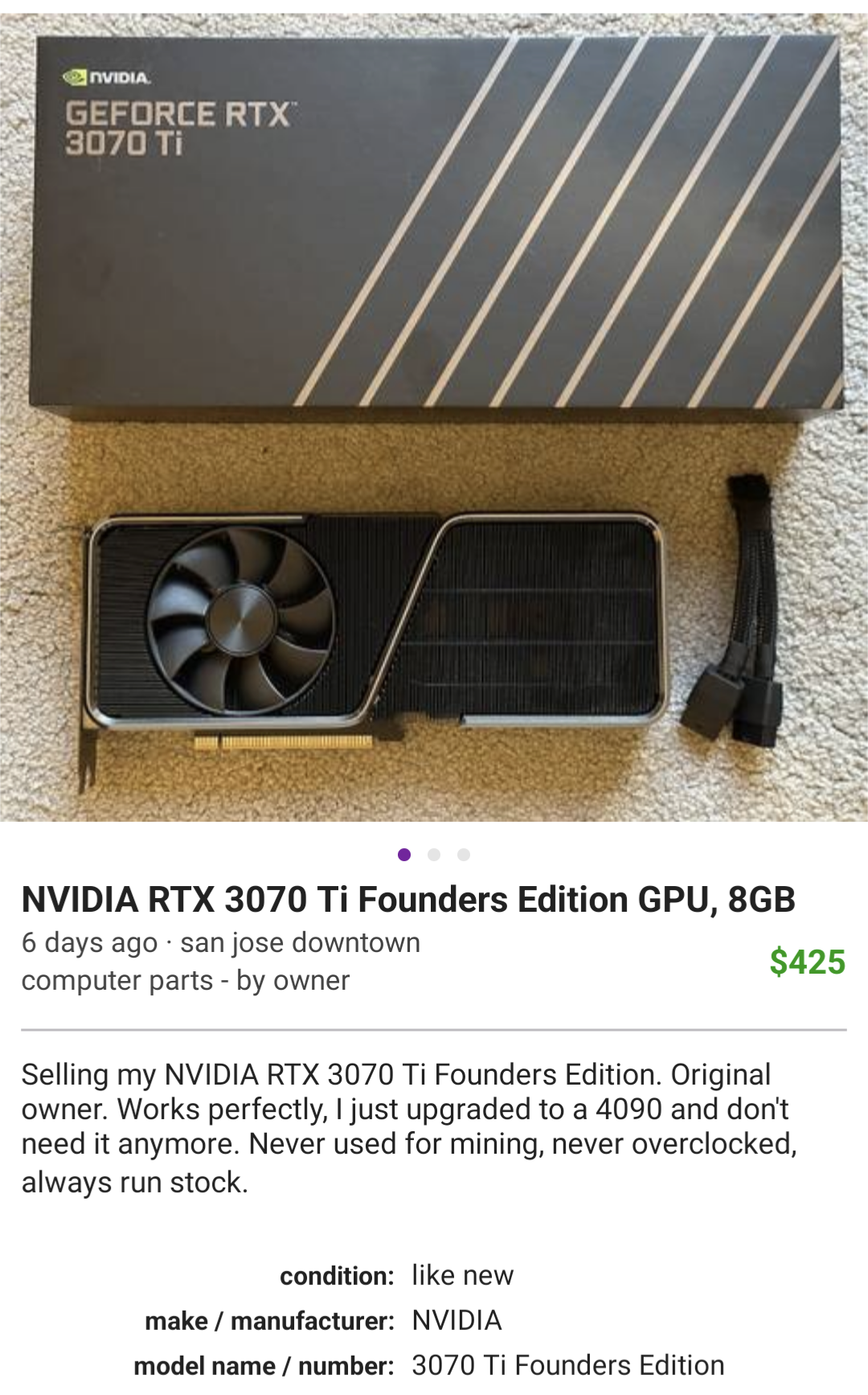
Task: Tap '3070 Ti Founders Edition' model value
Action: [568, 1365]
